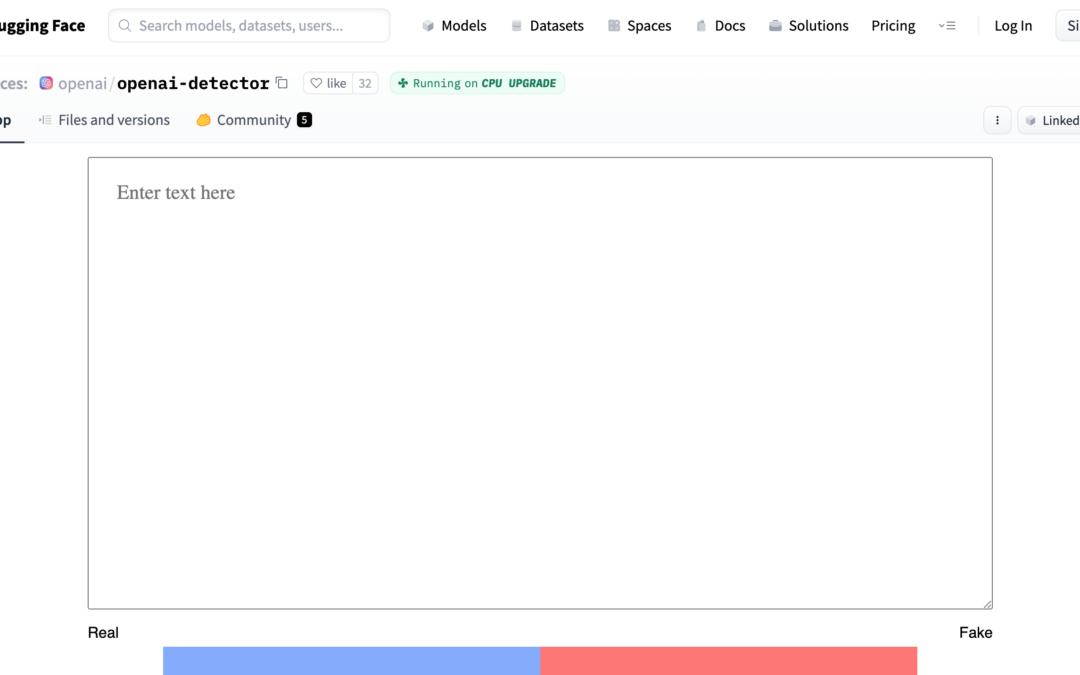This screenshot has height=675, width=1080.
Task: Open the three-dot options menu
Action: coord(997,120)
